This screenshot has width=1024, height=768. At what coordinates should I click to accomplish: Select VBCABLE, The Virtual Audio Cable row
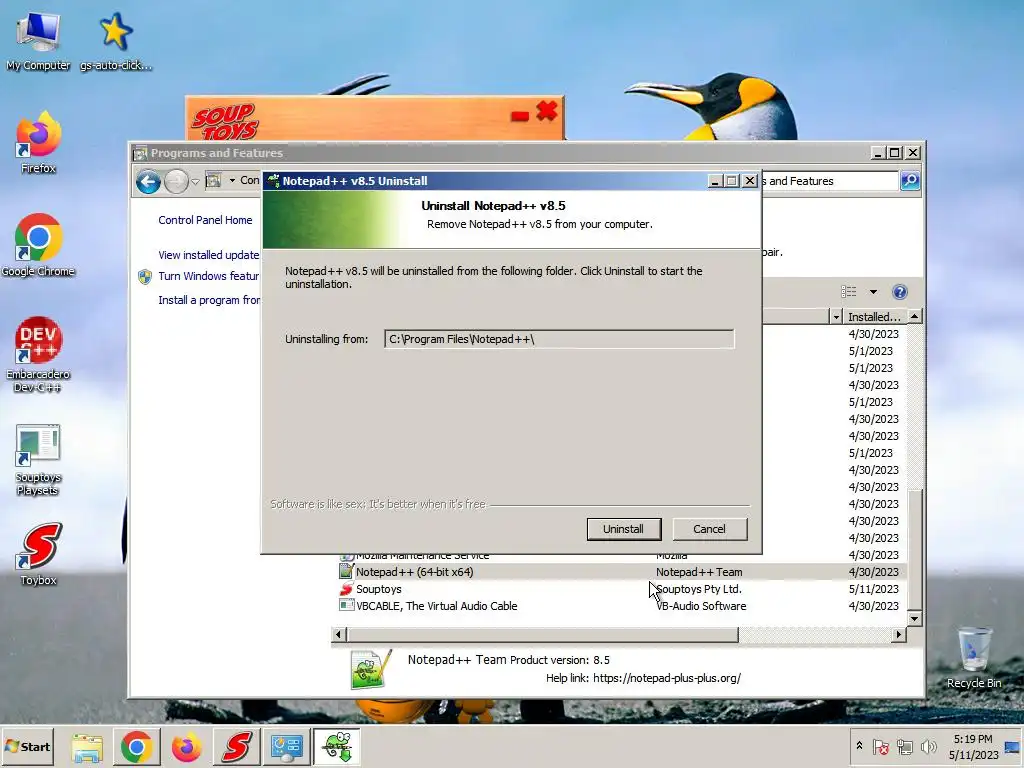622,606
